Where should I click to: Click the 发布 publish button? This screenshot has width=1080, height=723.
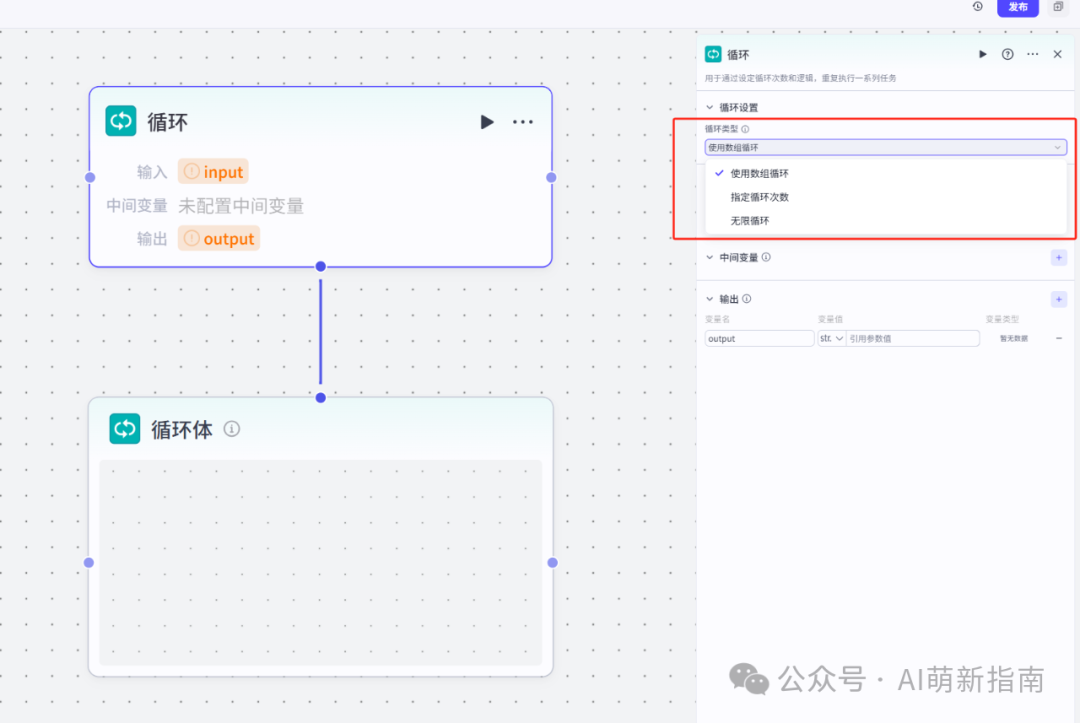click(x=1018, y=7)
